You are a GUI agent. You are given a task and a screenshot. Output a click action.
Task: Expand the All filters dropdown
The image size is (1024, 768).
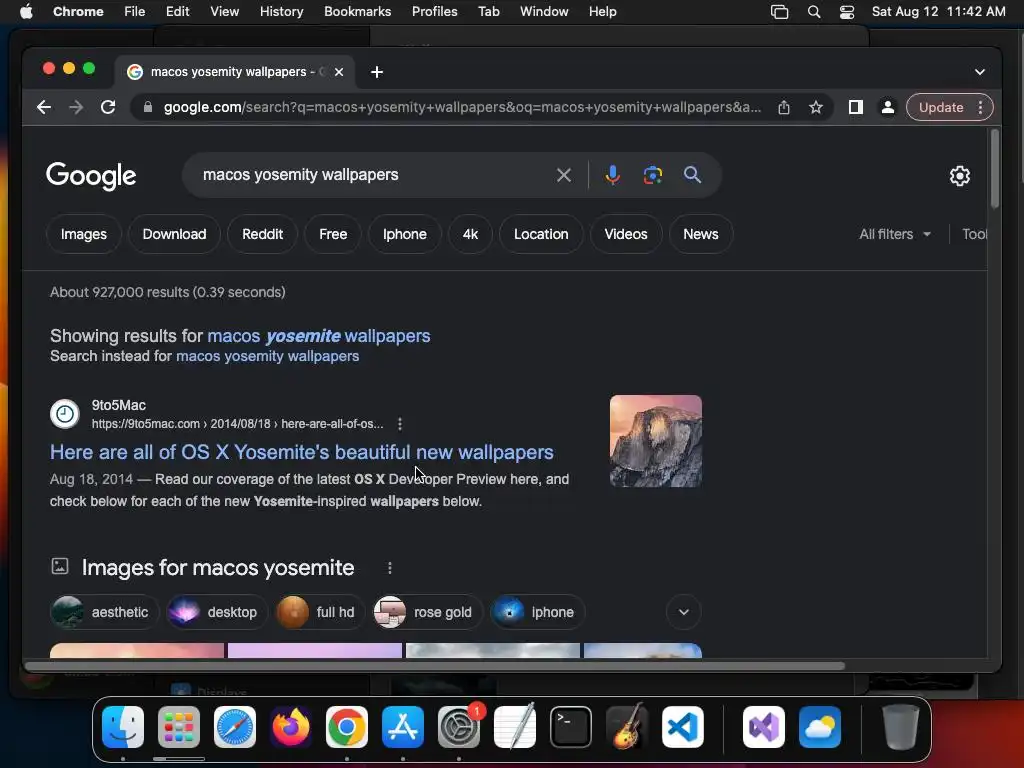pyautogui.click(x=895, y=234)
